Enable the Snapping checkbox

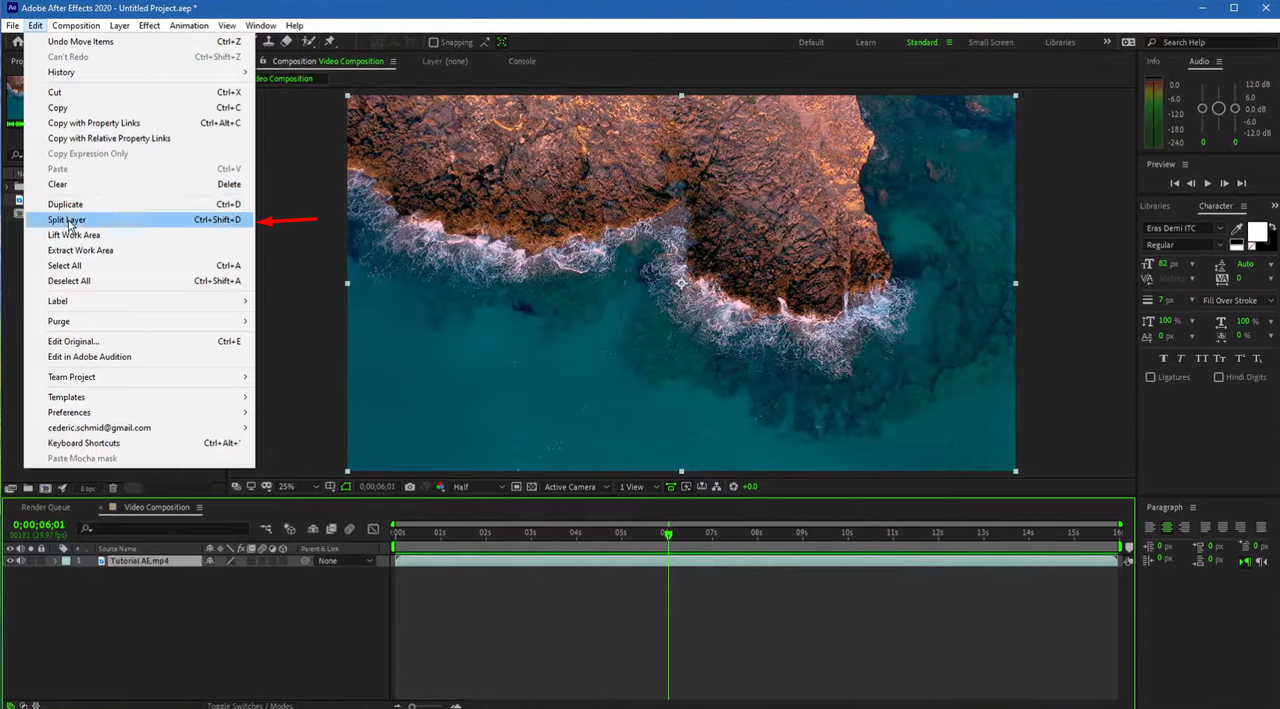[433, 42]
